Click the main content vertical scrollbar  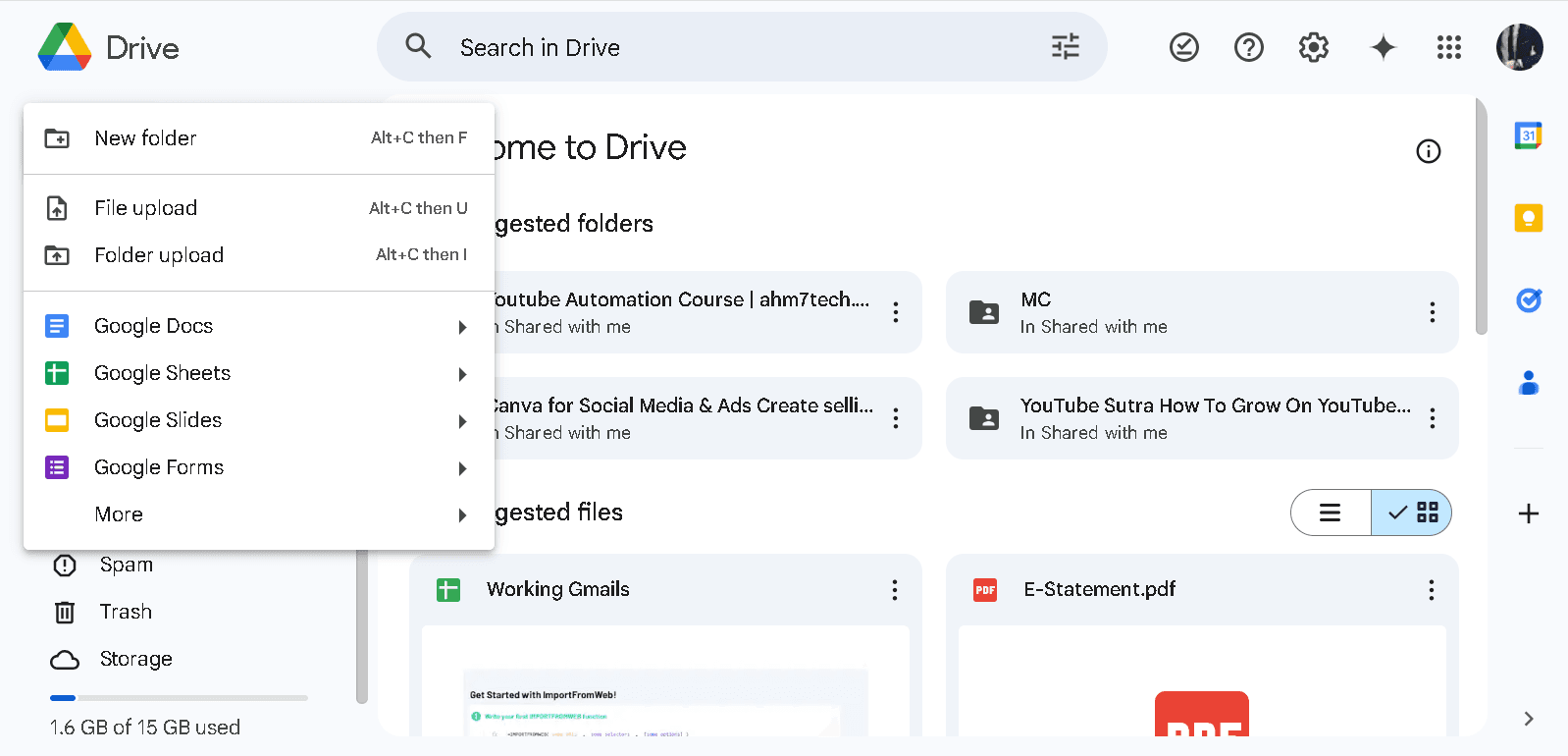click(x=1481, y=216)
